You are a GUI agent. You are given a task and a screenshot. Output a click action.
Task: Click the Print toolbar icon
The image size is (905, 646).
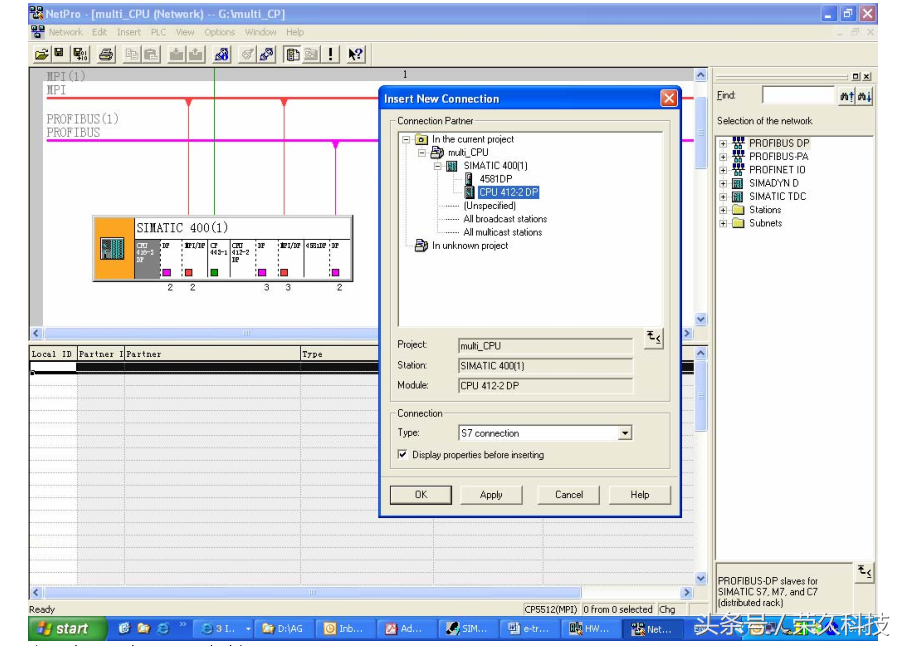coord(106,55)
